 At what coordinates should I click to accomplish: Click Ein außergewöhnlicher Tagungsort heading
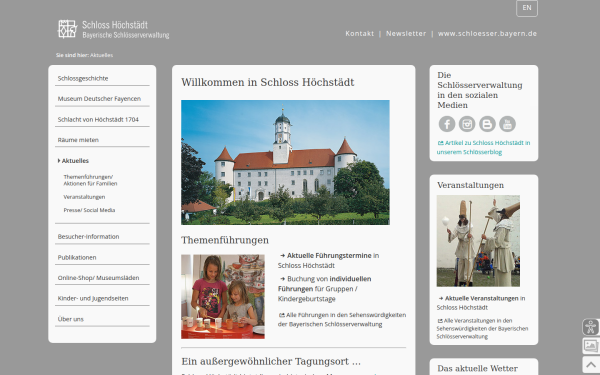(x=271, y=361)
